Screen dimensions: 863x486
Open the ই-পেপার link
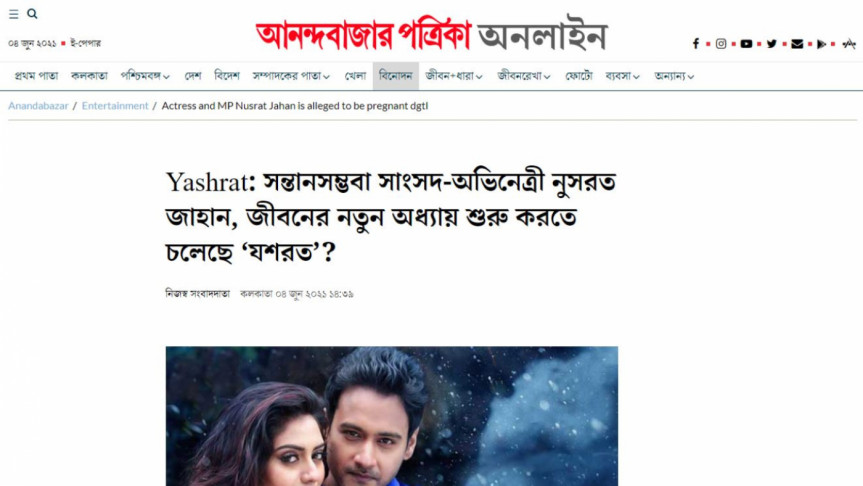pos(85,43)
